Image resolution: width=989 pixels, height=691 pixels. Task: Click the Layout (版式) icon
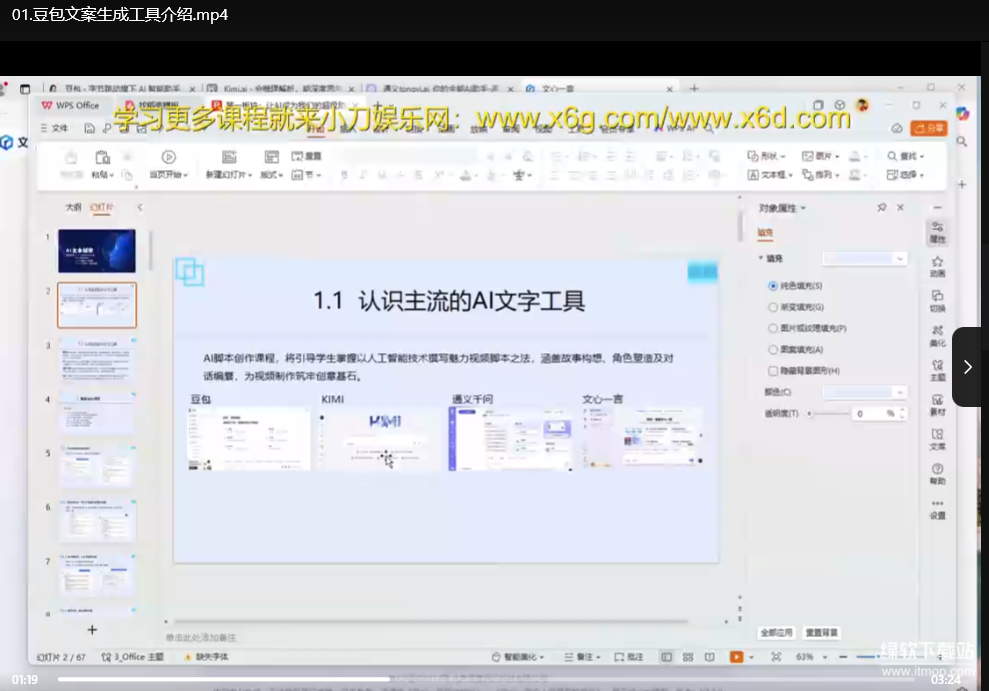click(x=272, y=157)
